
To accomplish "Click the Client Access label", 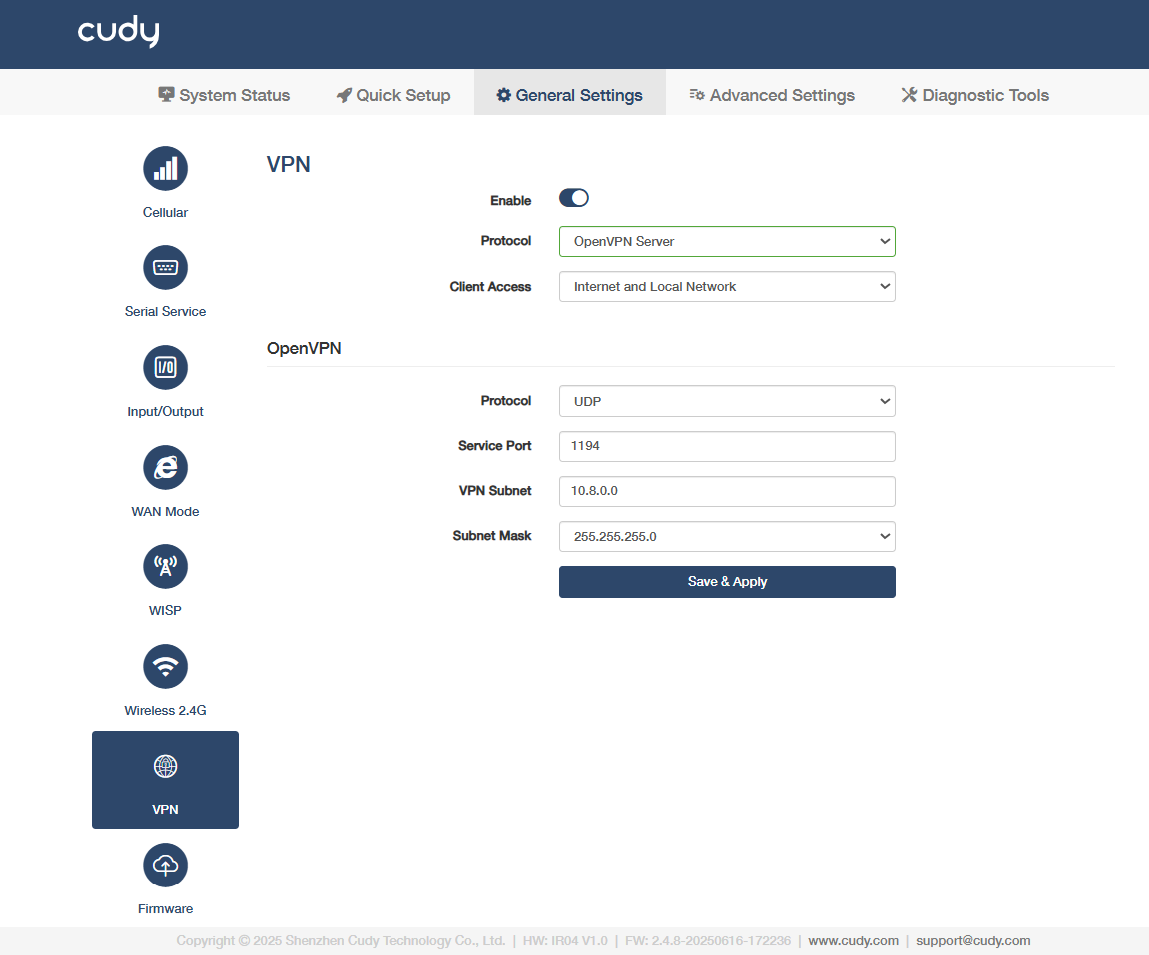I will pos(490,287).
